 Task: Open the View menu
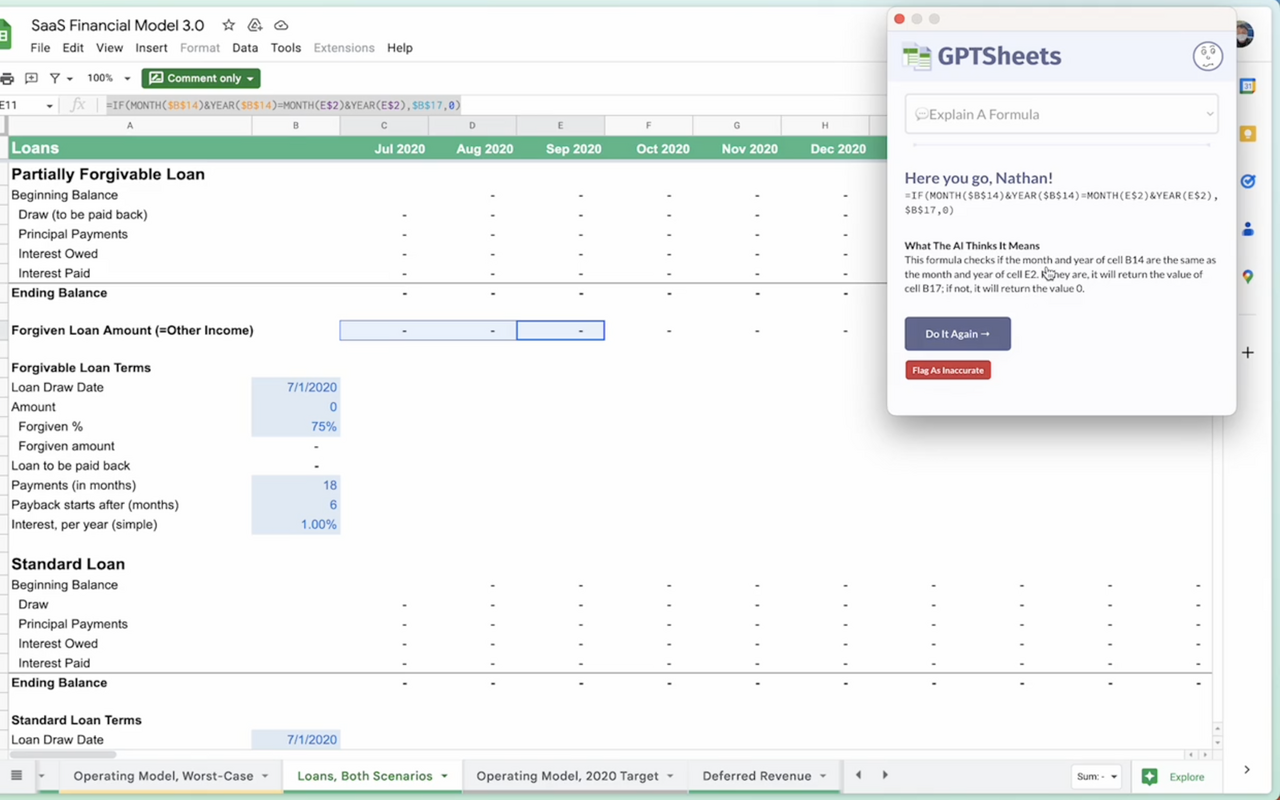tap(110, 47)
